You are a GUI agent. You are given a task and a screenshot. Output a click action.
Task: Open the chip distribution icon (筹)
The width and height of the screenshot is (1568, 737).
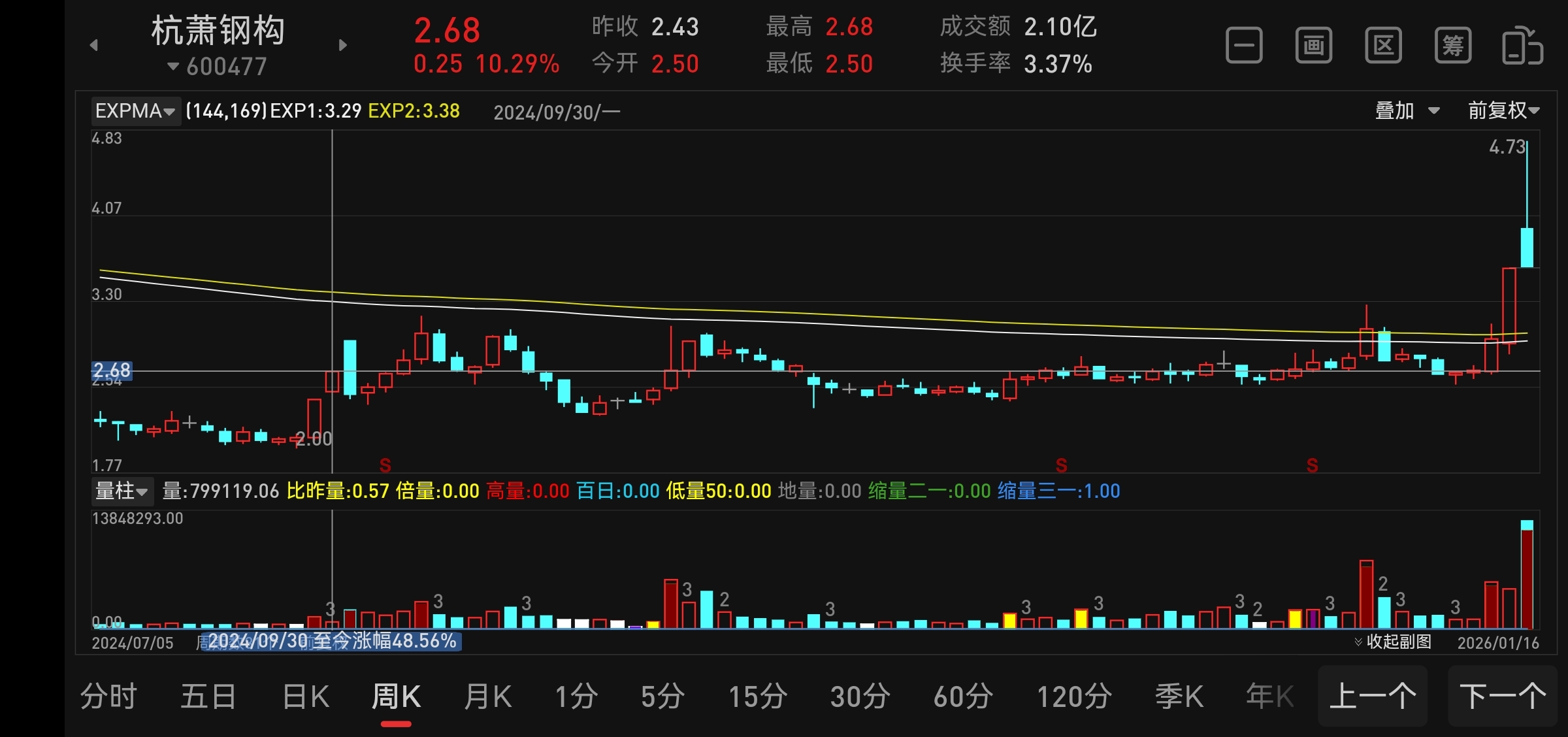tap(1452, 46)
